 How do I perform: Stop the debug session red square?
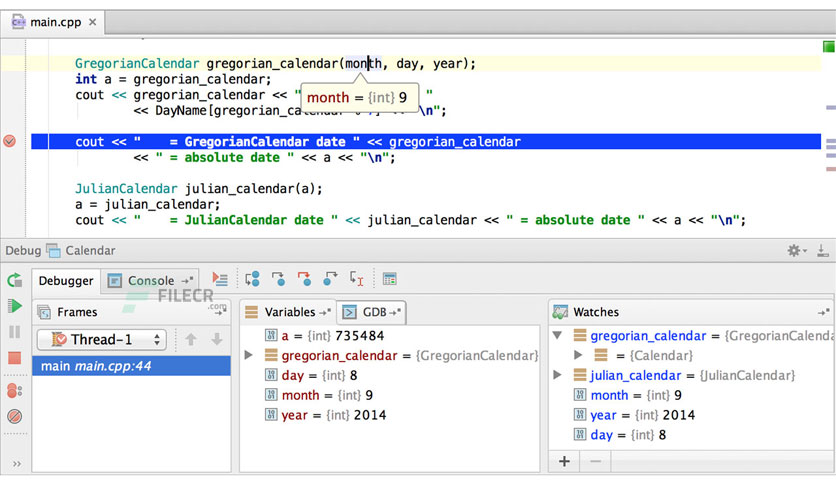pos(15,358)
